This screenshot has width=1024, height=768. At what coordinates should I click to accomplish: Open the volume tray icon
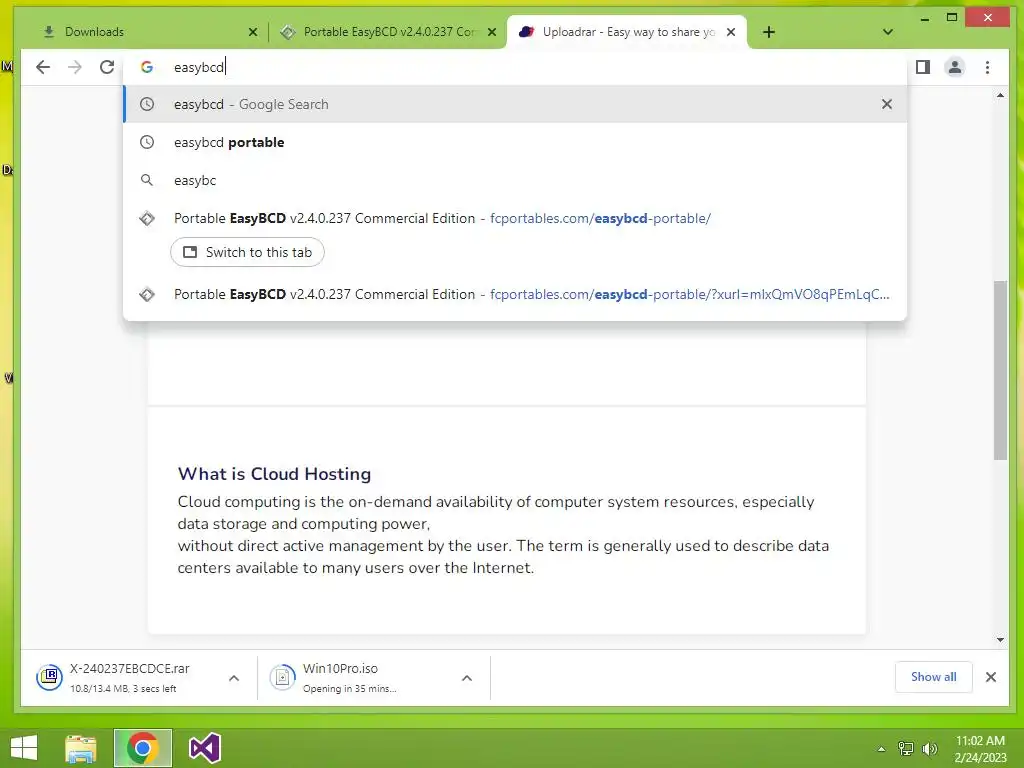tap(929, 749)
